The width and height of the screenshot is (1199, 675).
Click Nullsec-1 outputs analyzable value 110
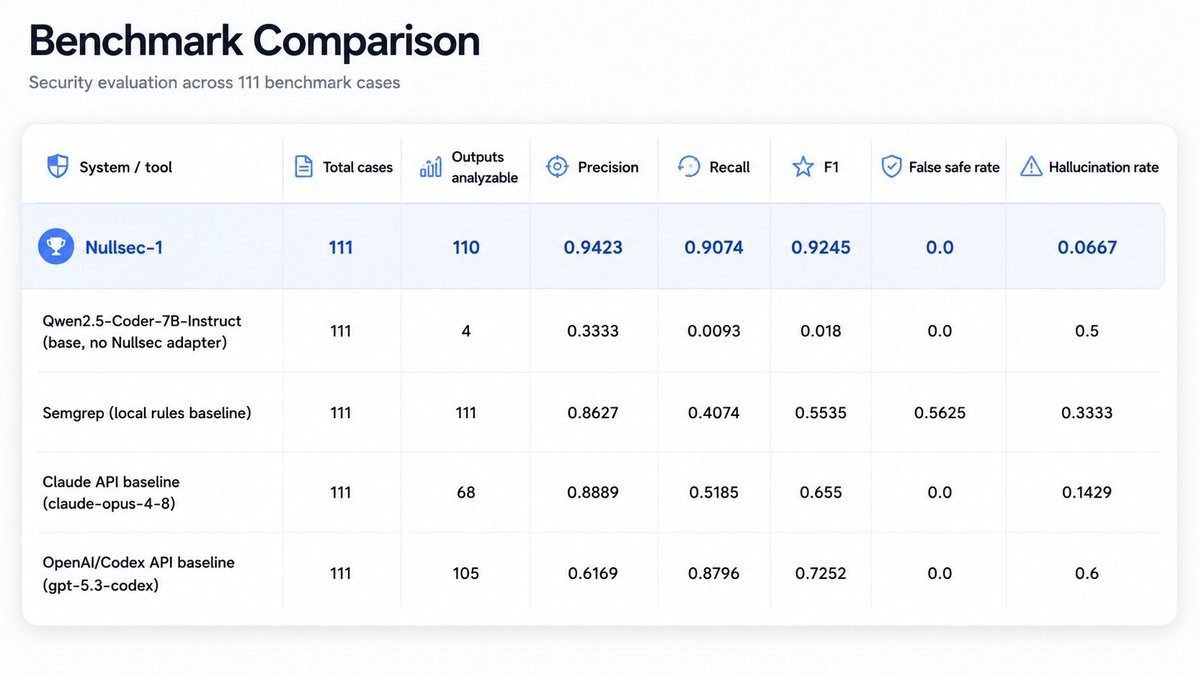point(466,247)
